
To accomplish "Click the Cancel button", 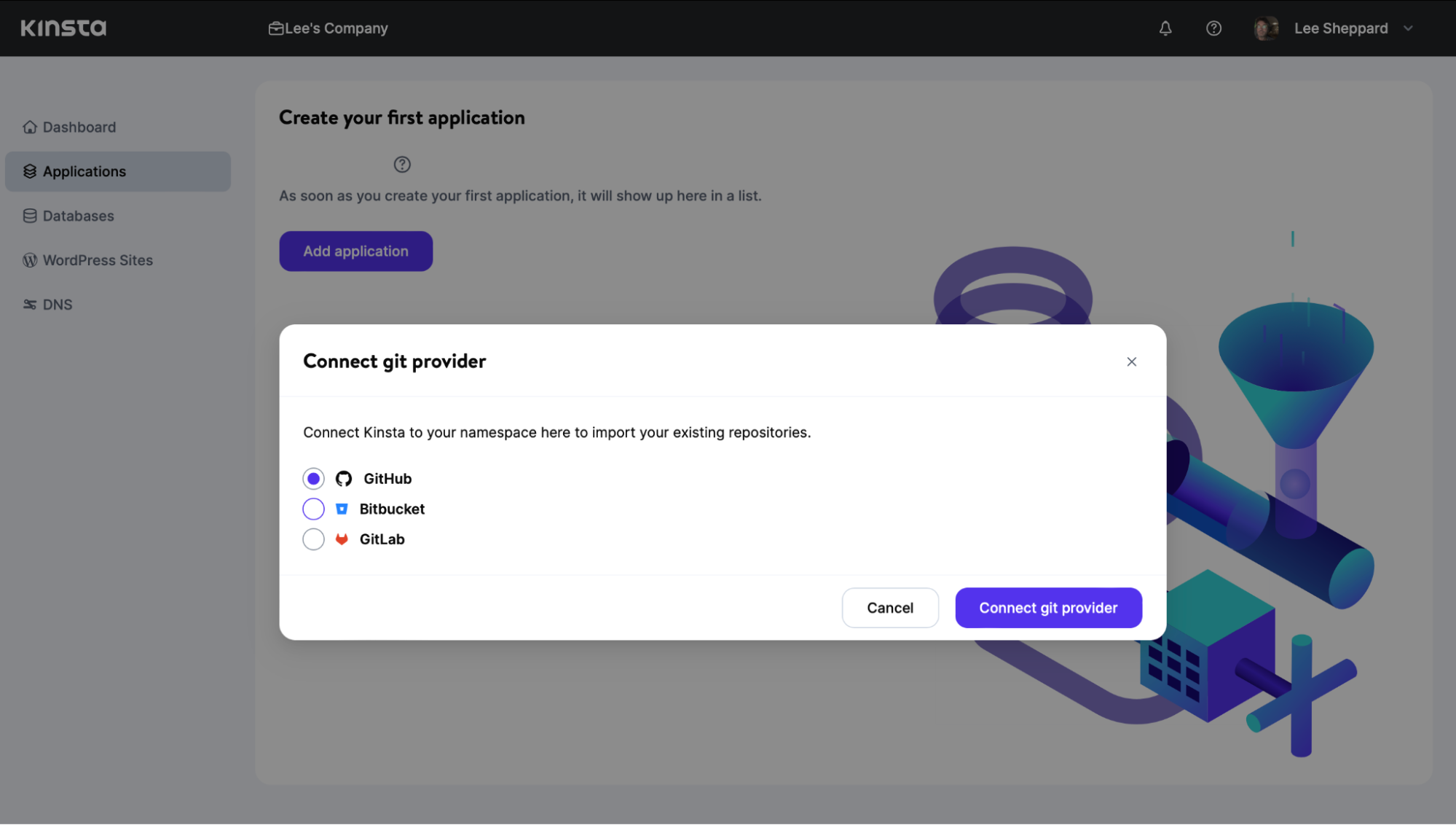I will click(889, 607).
